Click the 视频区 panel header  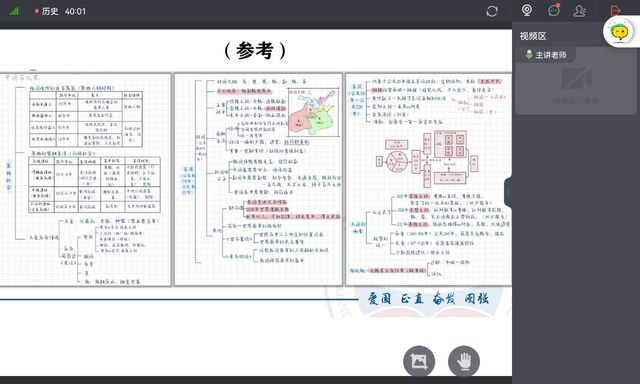point(533,36)
